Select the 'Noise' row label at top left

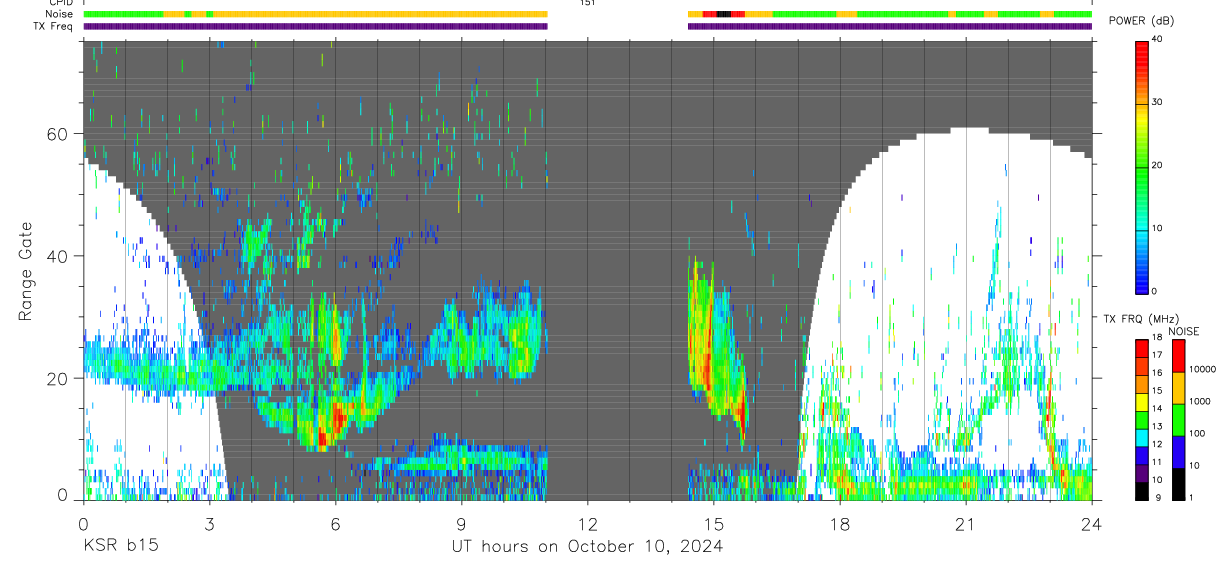(x=60, y=14)
